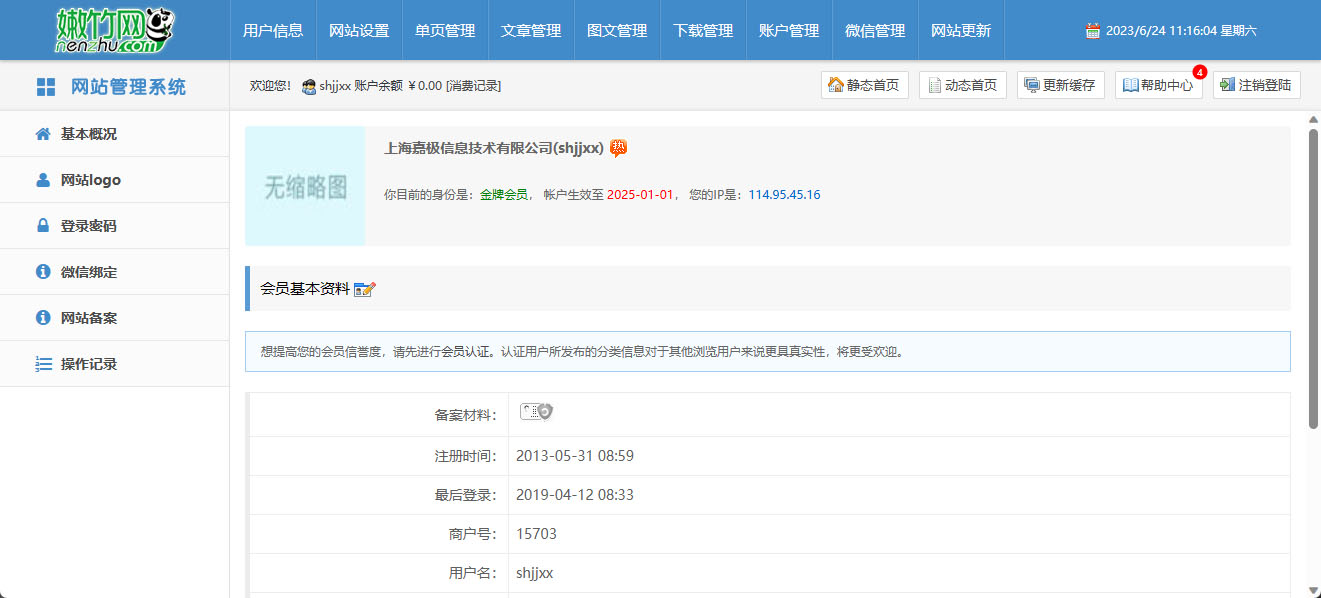Select 网站logo in the sidebar
The image size is (1321, 598).
tap(90, 180)
